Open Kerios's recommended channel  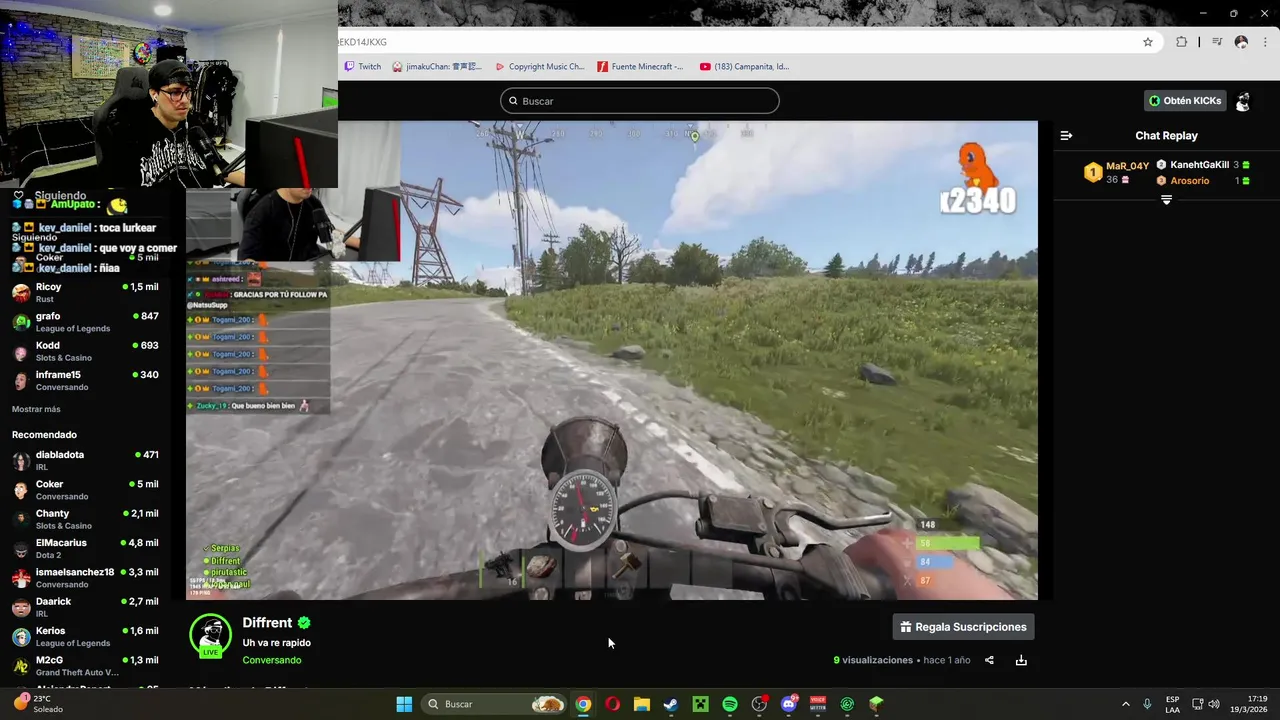coord(85,636)
